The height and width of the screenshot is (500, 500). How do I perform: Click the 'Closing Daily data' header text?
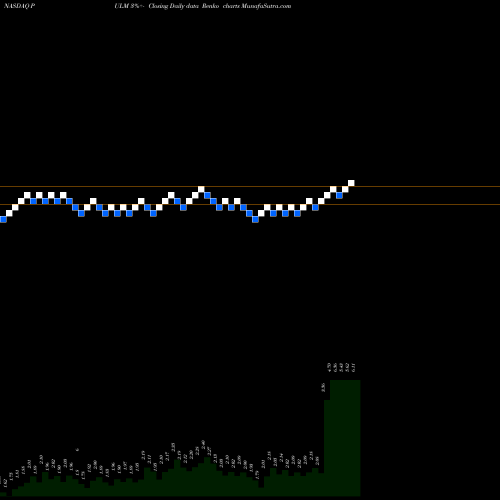(x=173, y=6)
